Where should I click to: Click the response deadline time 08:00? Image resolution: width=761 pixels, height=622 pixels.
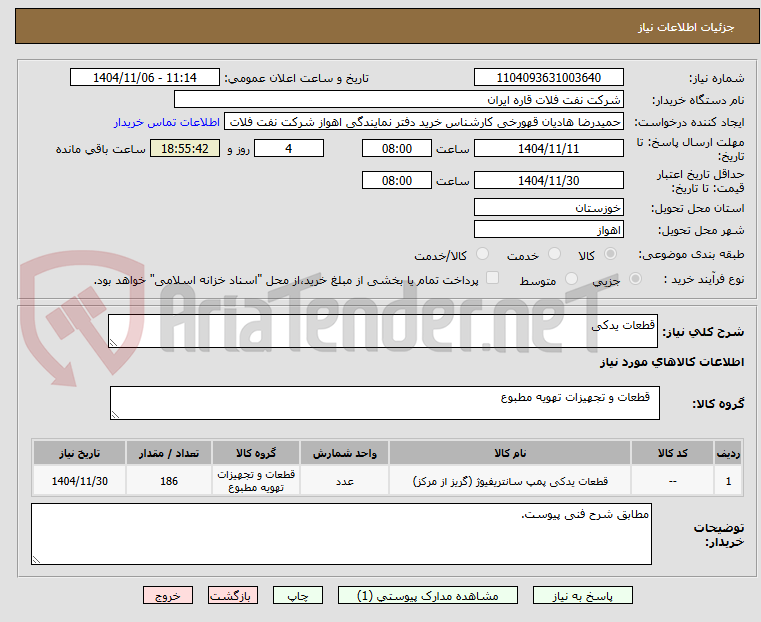[397, 148]
